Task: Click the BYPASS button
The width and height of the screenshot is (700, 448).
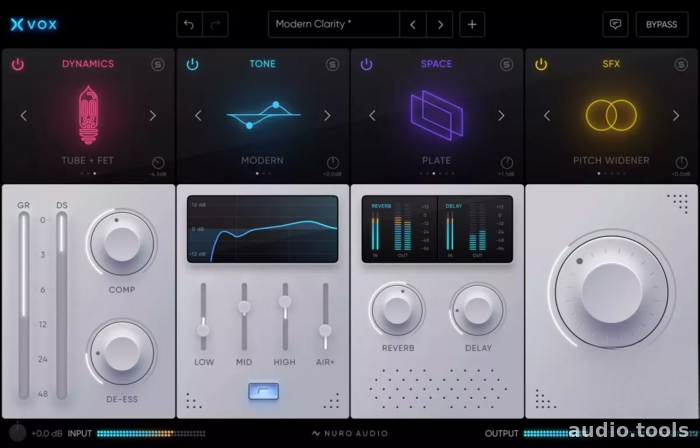Action: point(662,25)
